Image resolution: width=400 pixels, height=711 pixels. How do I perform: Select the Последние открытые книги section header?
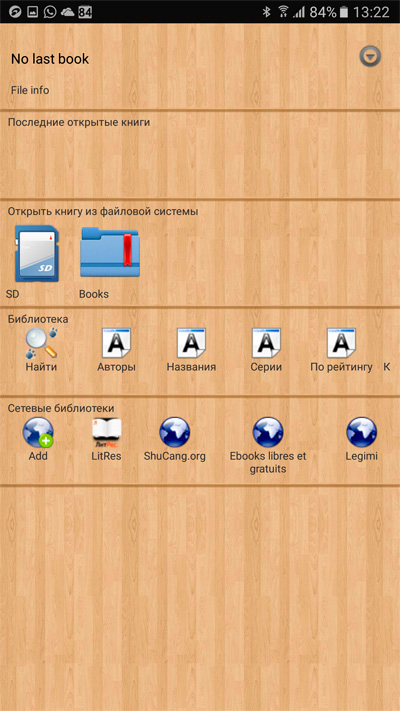coord(79,122)
